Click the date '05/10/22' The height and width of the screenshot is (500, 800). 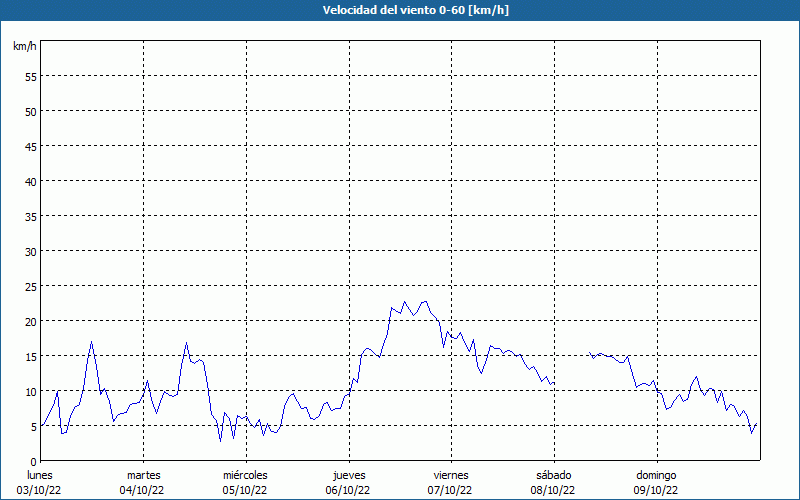tap(245, 490)
